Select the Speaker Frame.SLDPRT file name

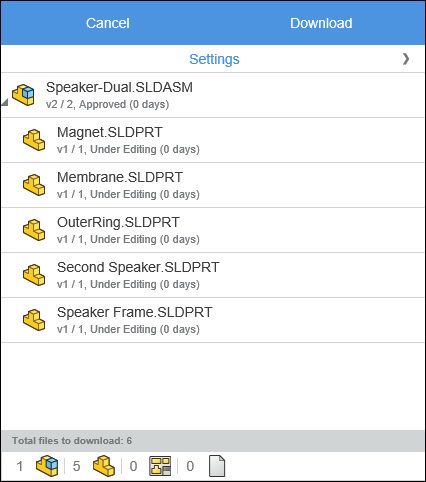(135, 312)
